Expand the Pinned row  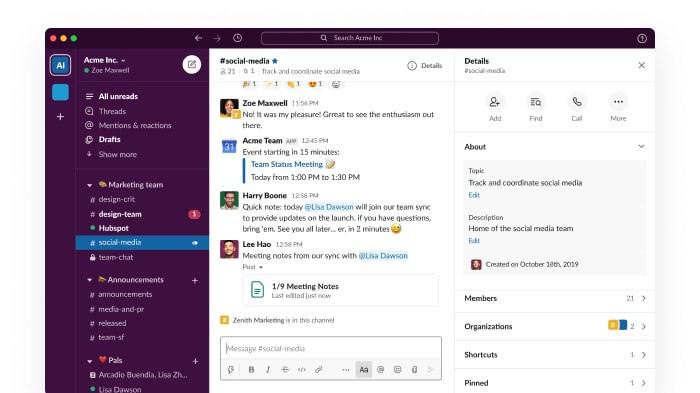pyautogui.click(x=554, y=383)
